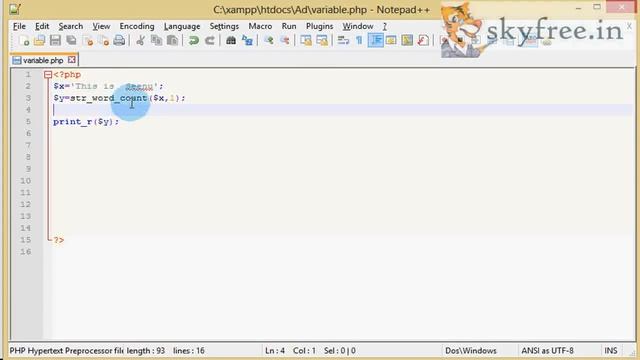Collapse the <?php fold marker
The image size is (640, 360).
[x=48, y=75]
